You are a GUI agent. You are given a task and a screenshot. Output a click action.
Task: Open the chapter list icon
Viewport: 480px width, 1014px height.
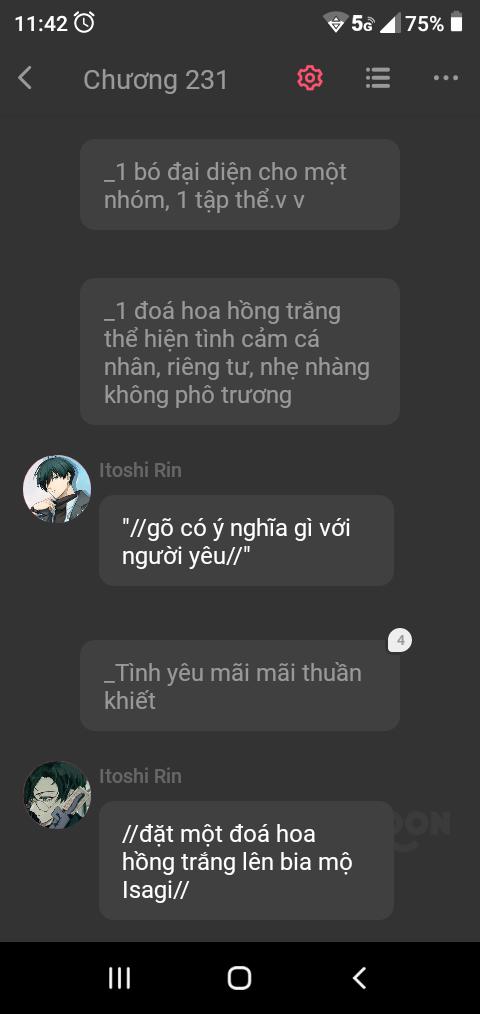point(378,78)
